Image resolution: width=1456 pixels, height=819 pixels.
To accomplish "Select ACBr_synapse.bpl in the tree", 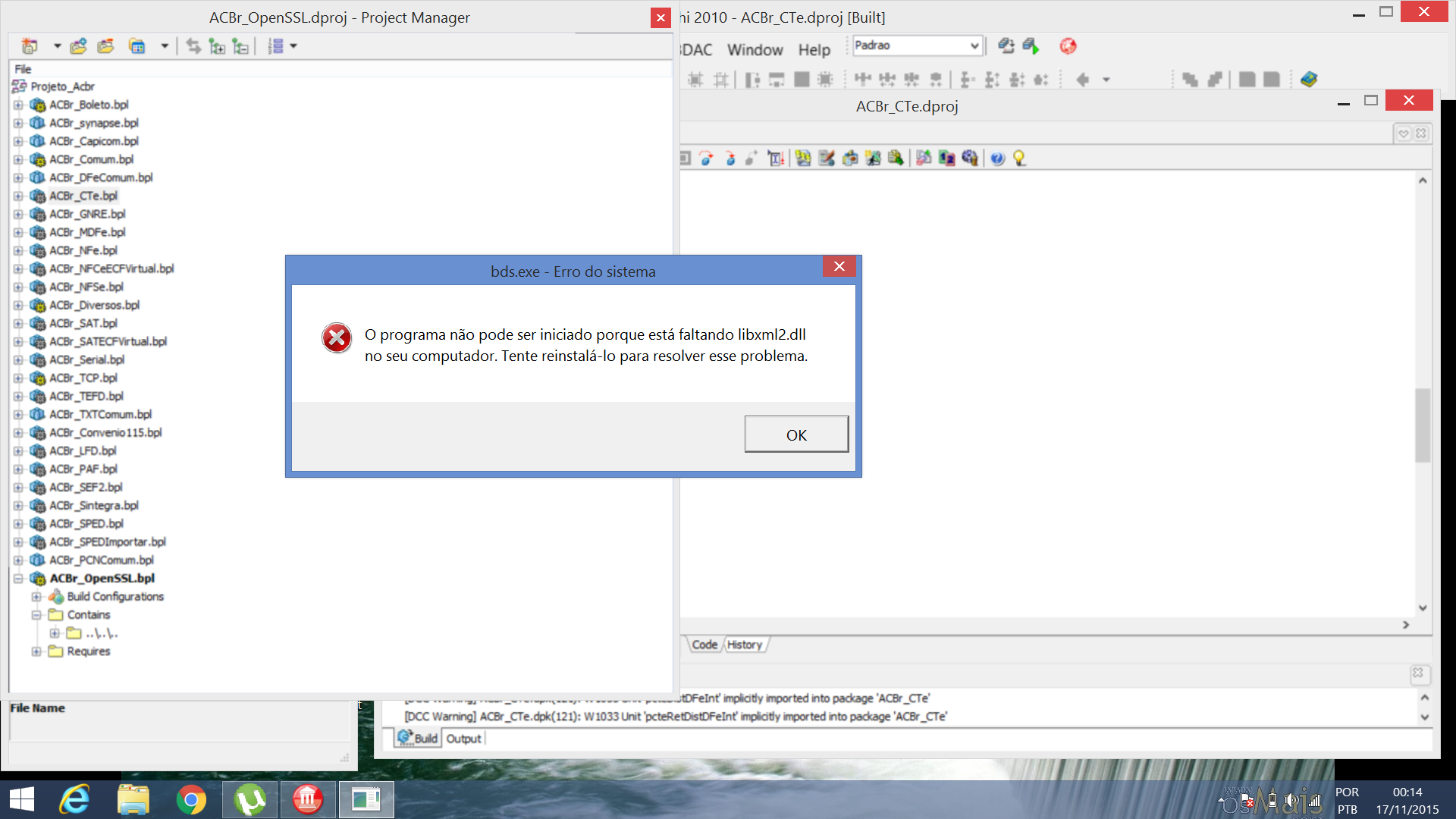I will click(94, 123).
